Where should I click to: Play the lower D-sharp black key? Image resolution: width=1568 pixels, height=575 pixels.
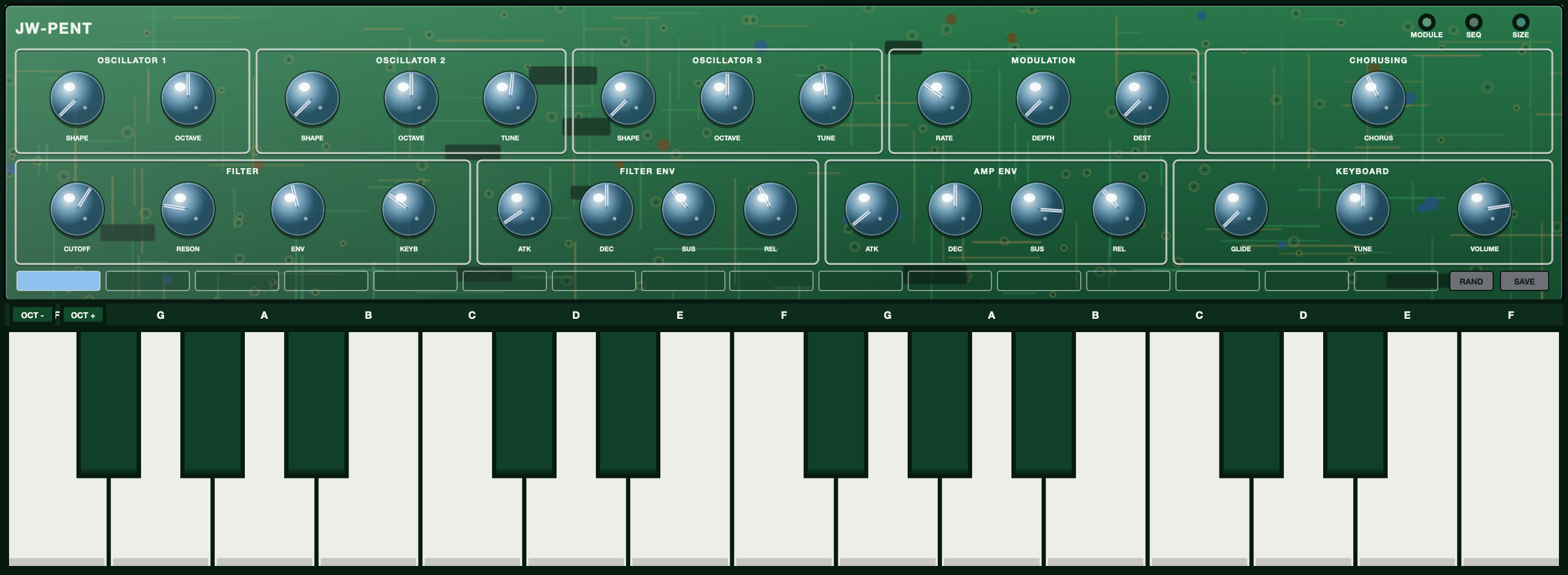628,404
